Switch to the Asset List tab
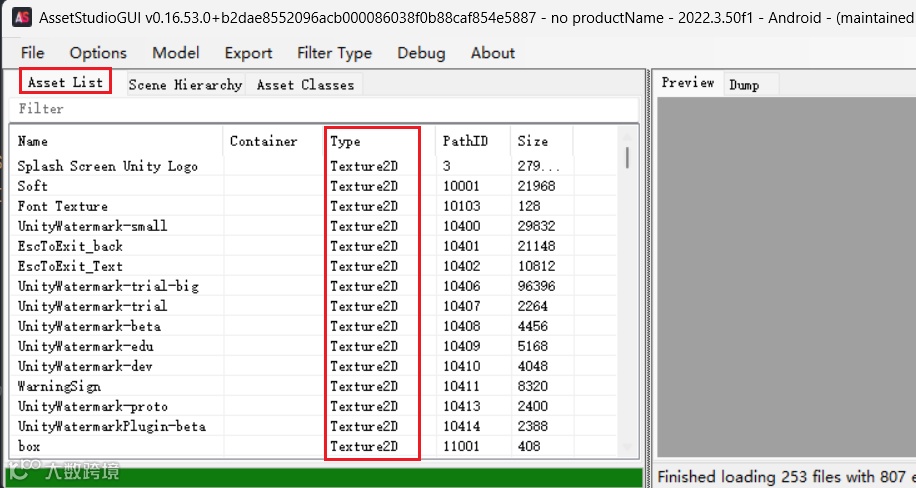916x488 pixels. (65, 82)
